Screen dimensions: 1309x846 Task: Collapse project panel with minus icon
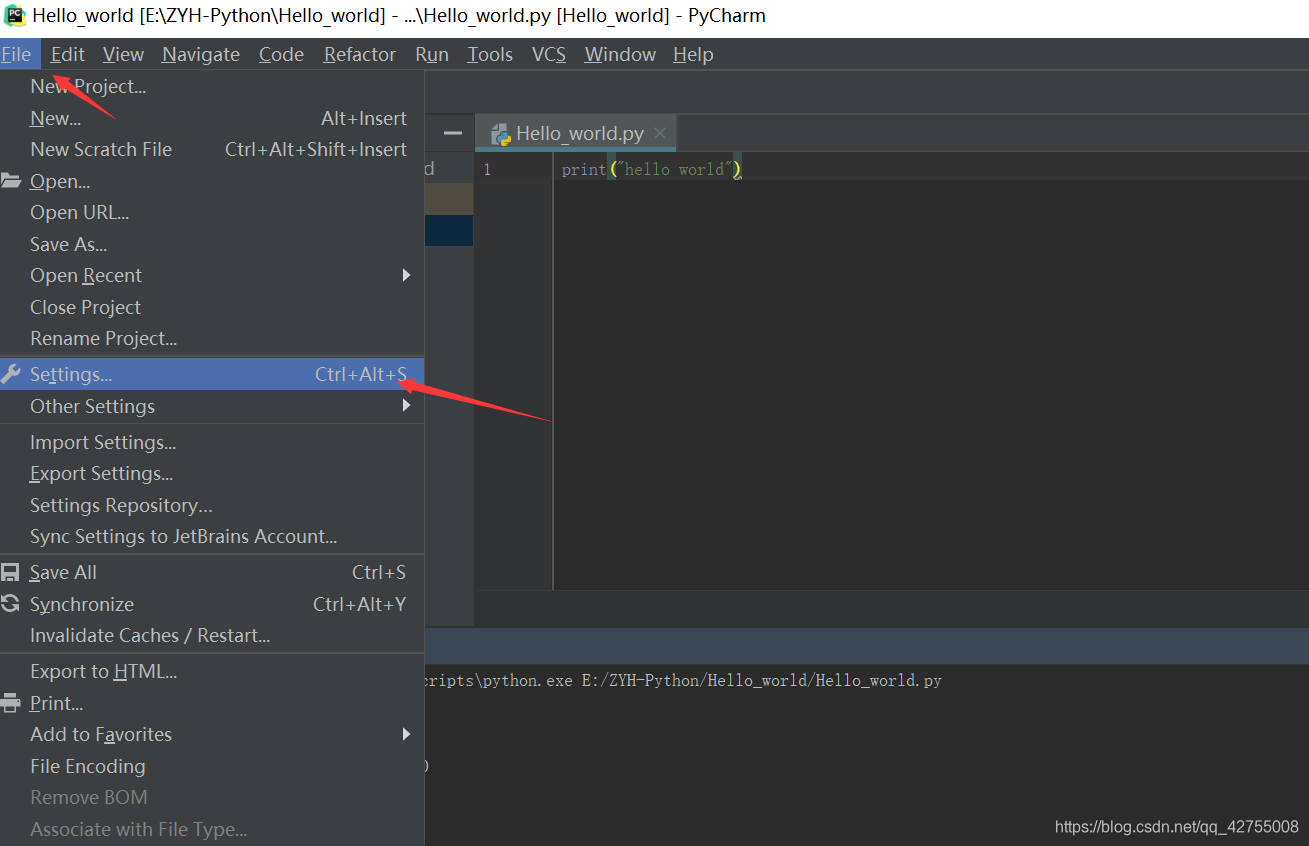pyautogui.click(x=453, y=133)
